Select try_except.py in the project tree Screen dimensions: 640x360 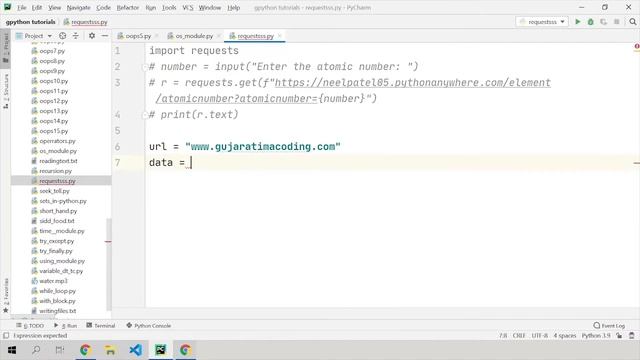pos(56,241)
